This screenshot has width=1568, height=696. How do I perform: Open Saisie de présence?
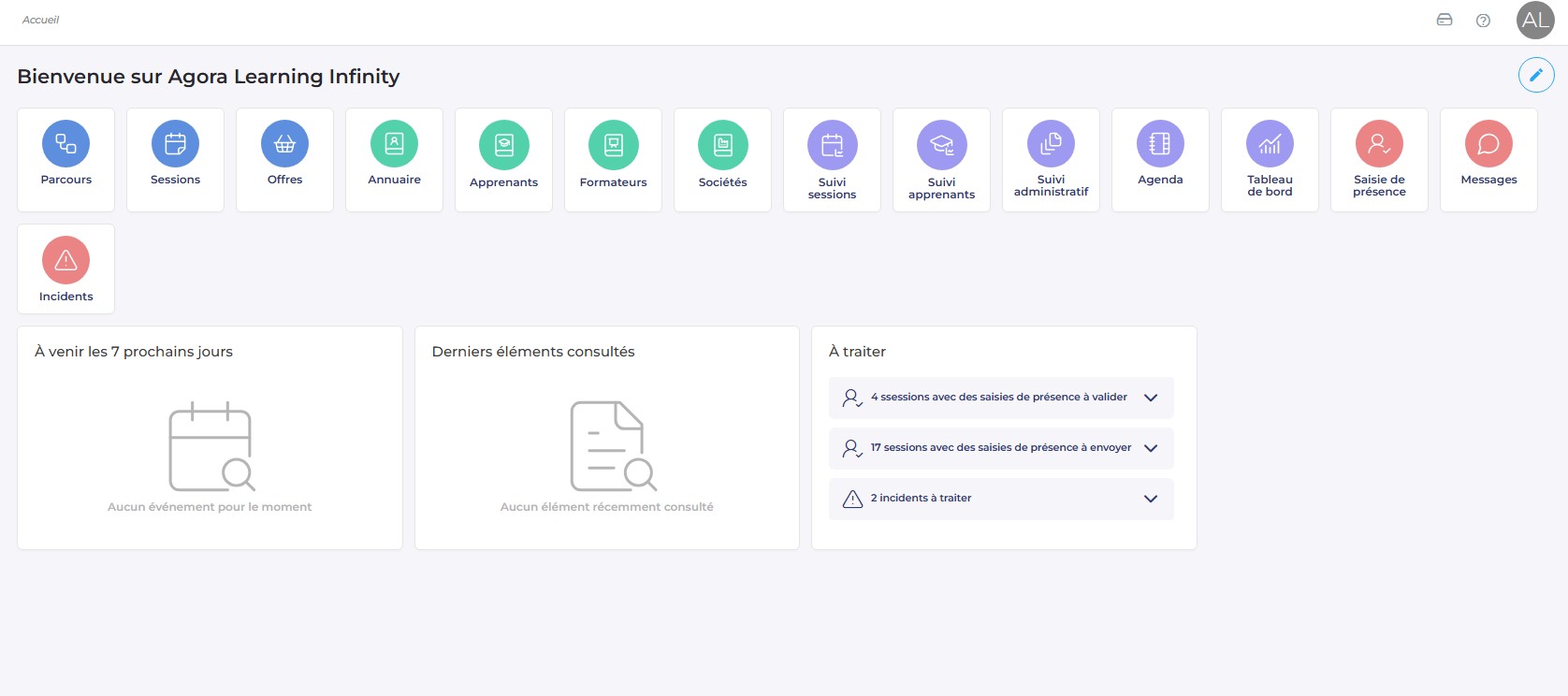(1379, 159)
